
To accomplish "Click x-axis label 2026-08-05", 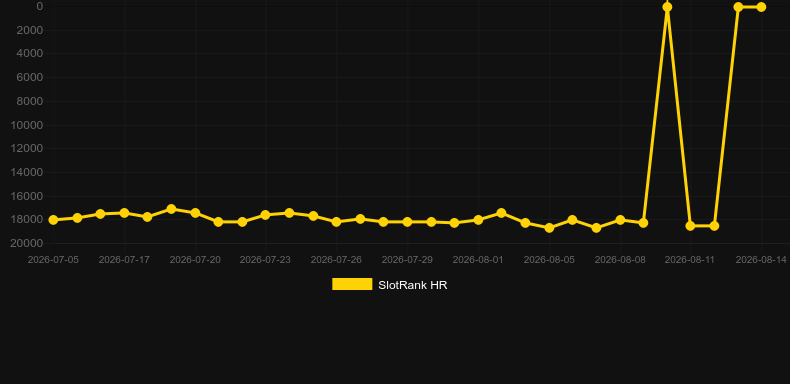I will tap(549, 260).
